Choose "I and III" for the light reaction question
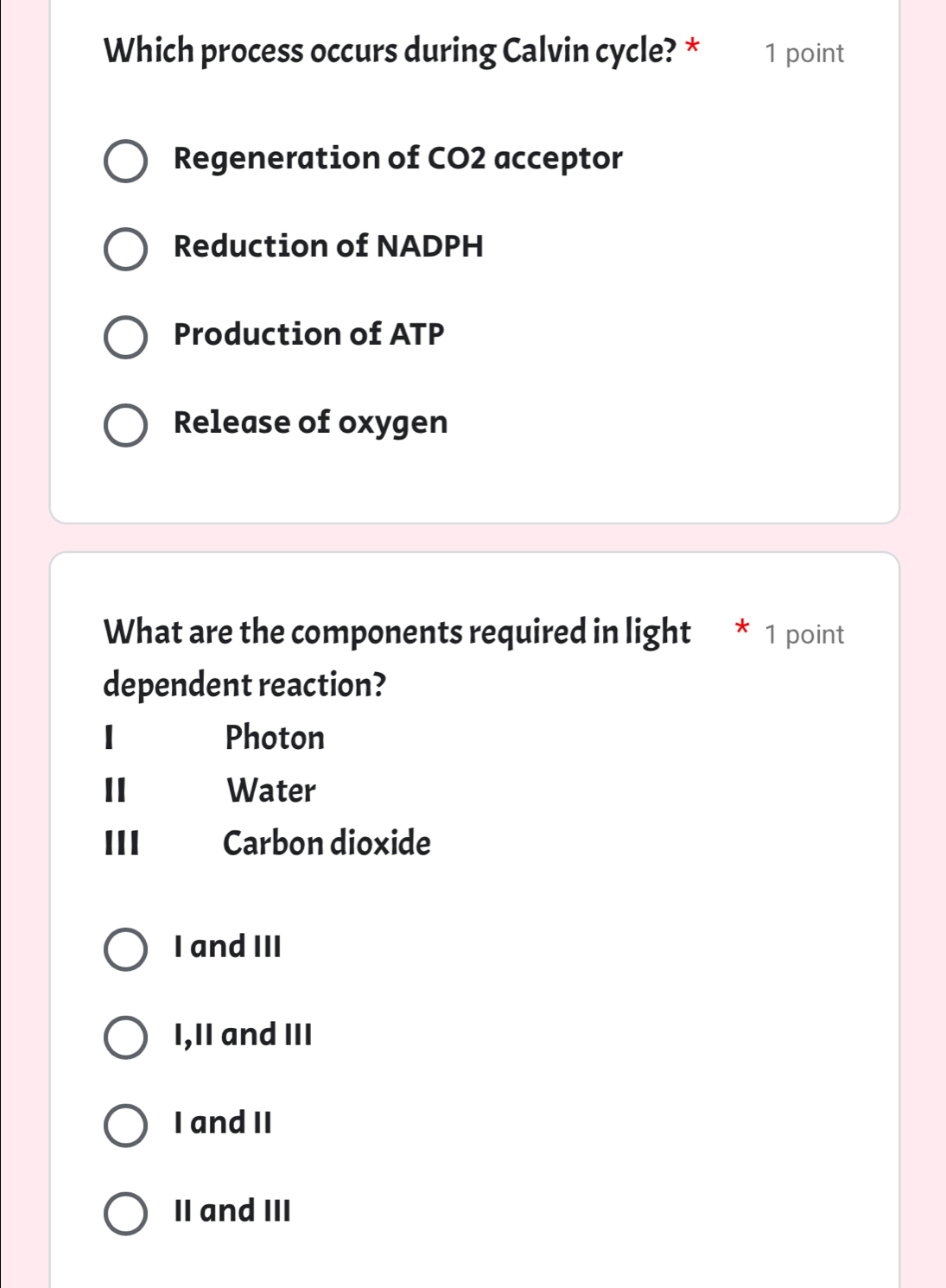 pos(125,949)
